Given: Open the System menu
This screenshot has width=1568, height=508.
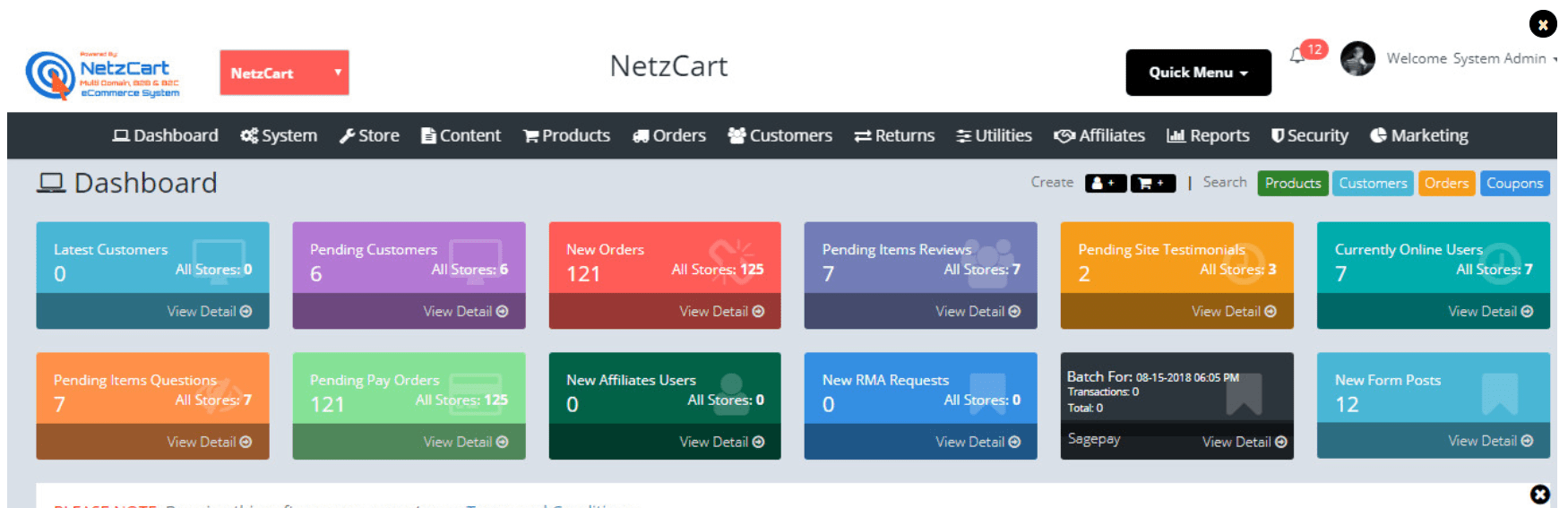Looking at the screenshot, I should tap(279, 136).
